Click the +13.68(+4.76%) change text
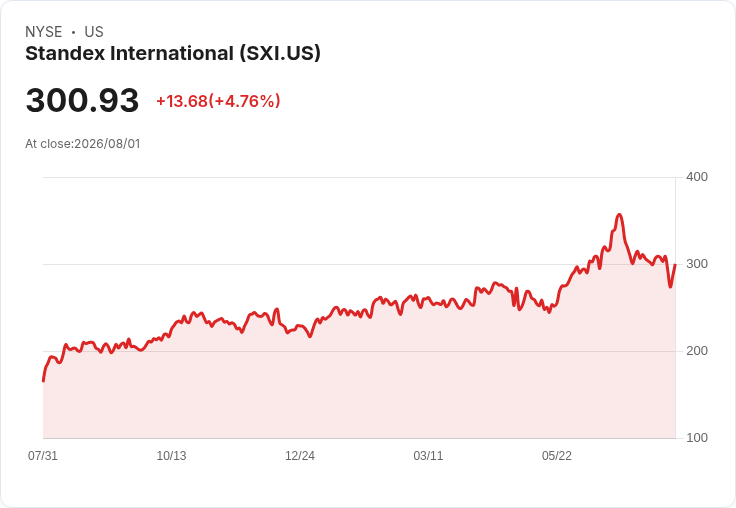736x508 pixels. coord(218,101)
